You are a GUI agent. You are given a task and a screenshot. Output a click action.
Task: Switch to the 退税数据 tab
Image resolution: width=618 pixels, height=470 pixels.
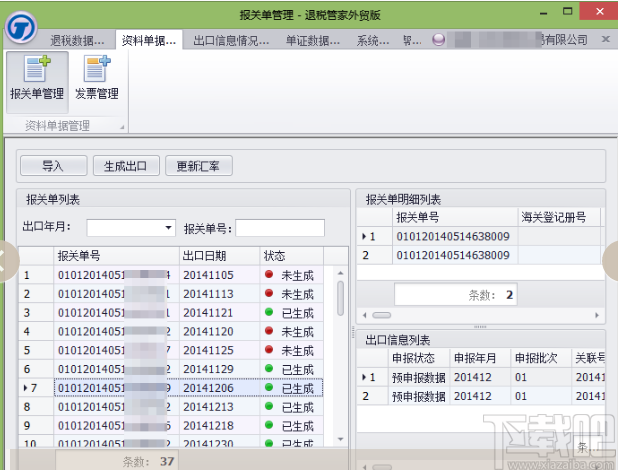(77, 40)
